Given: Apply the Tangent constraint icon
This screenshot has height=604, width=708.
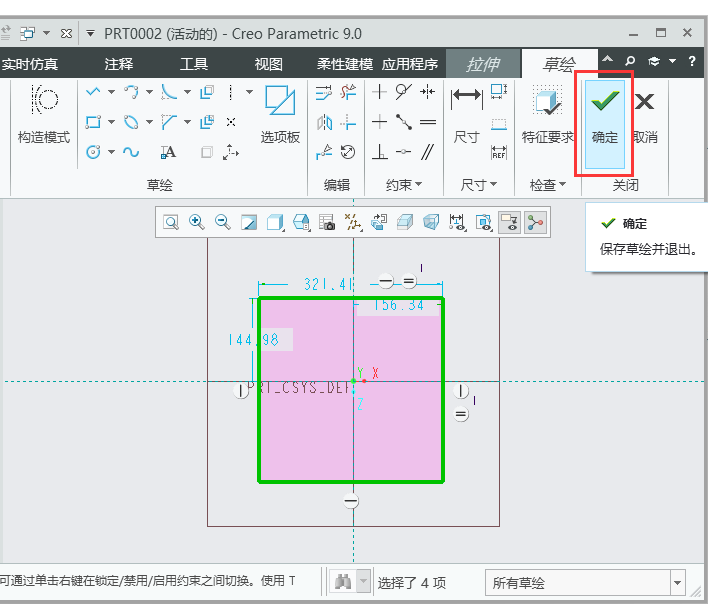Looking at the screenshot, I should pos(403,92).
